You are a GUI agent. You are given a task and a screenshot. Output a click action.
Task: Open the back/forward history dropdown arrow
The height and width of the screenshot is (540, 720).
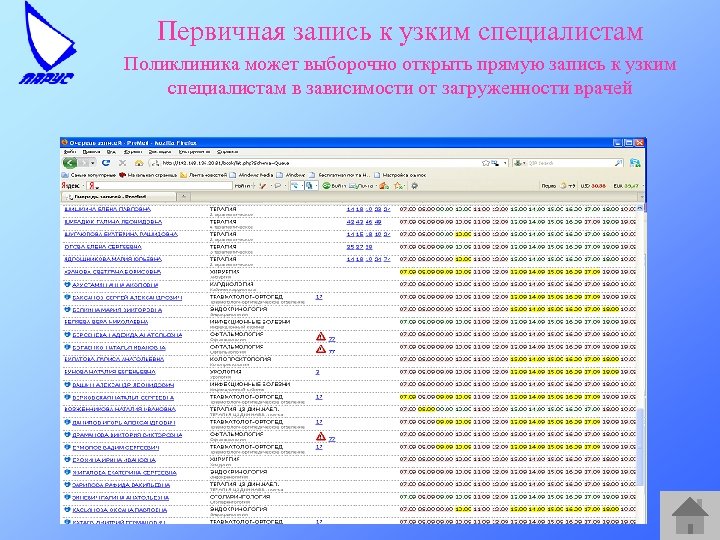(x=93, y=163)
